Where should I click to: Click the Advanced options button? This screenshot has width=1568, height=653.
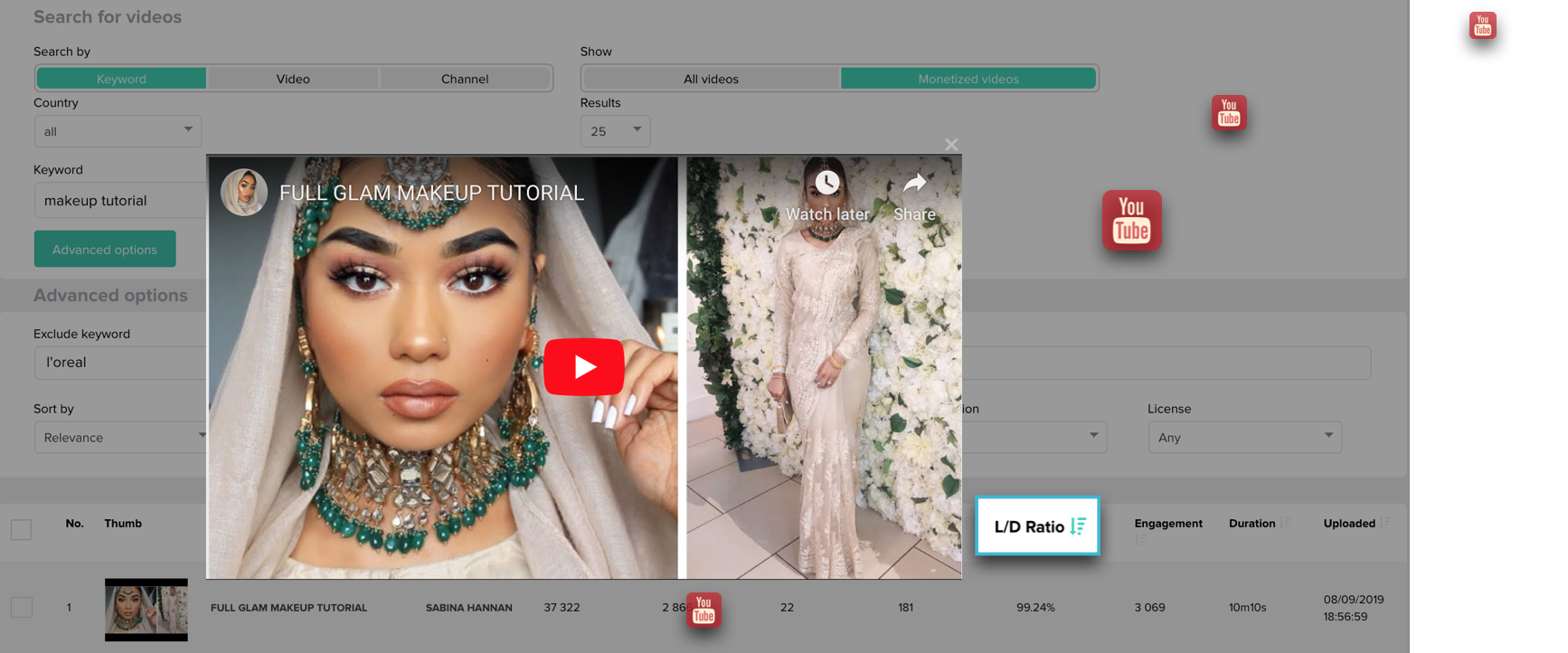click(x=105, y=249)
